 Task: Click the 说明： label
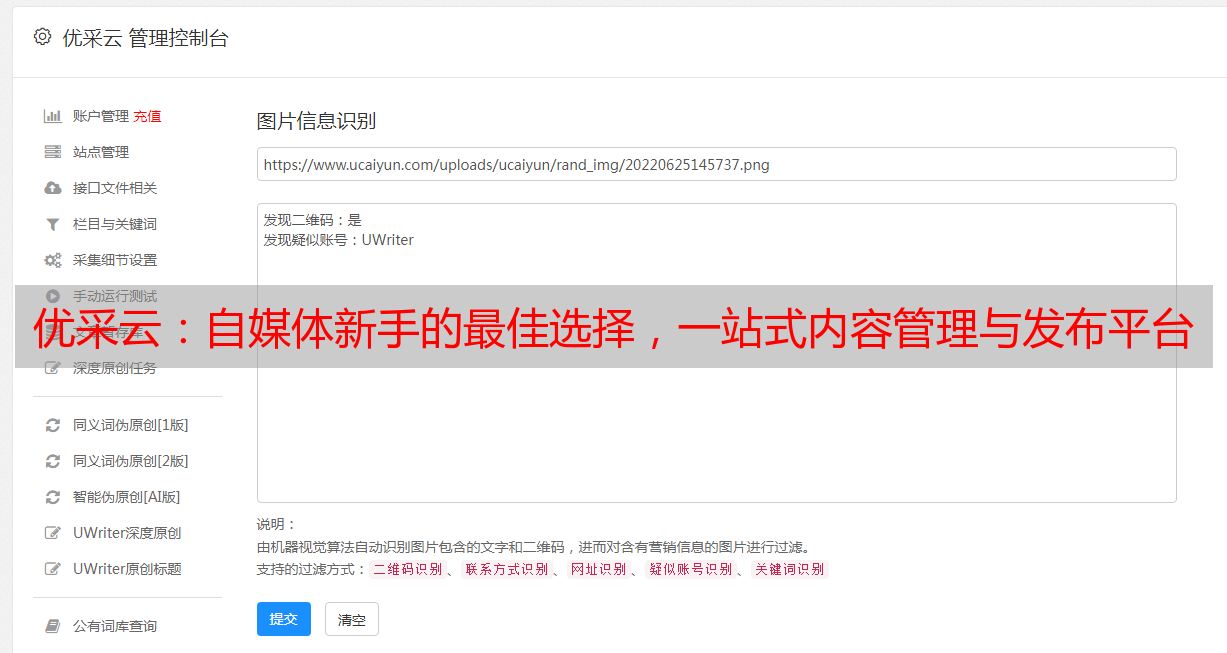tap(277, 524)
